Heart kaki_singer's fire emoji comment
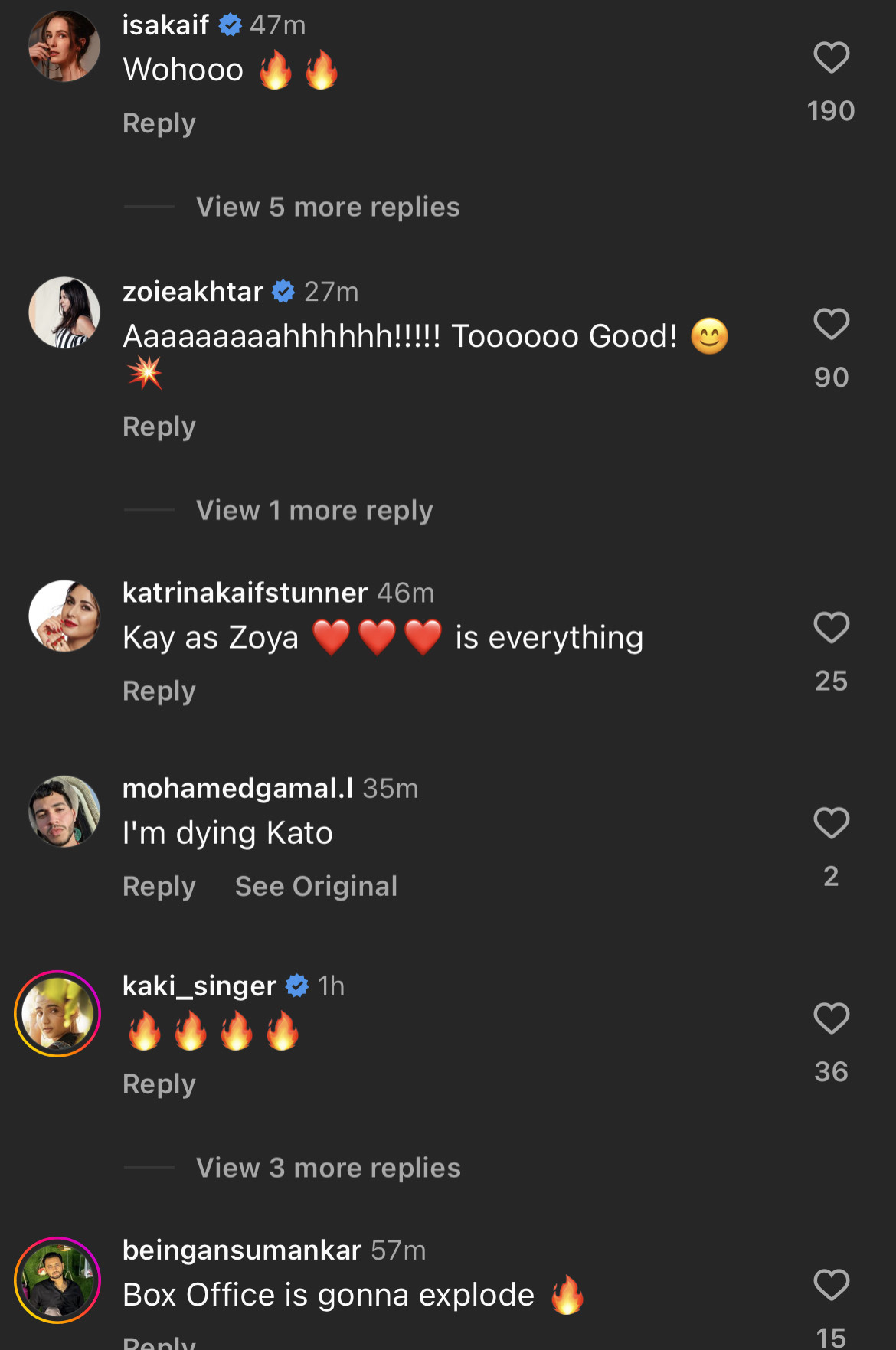This screenshot has height=1350, width=896. pos(831,1018)
